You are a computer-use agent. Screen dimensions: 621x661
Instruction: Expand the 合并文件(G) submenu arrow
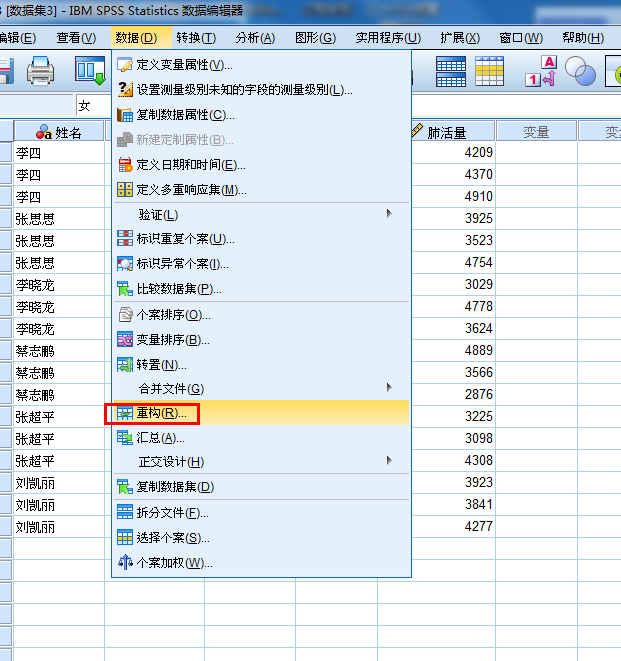click(x=389, y=387)
